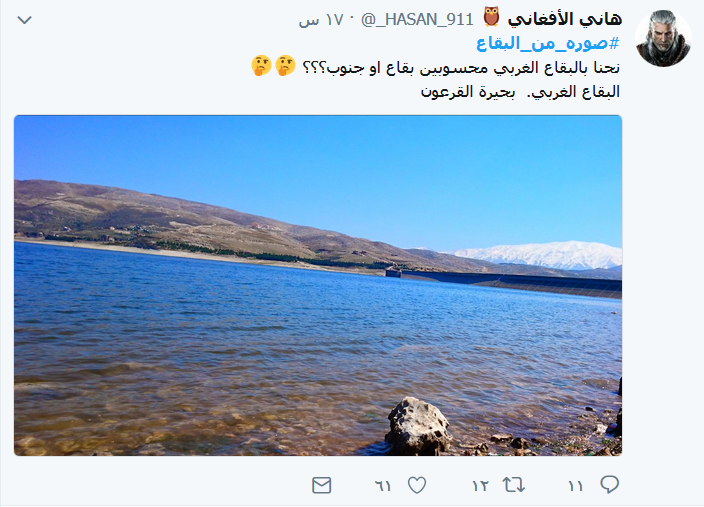Click the @_HASAN_911 handle
704x507 pixels.
[x=418, y=20]
